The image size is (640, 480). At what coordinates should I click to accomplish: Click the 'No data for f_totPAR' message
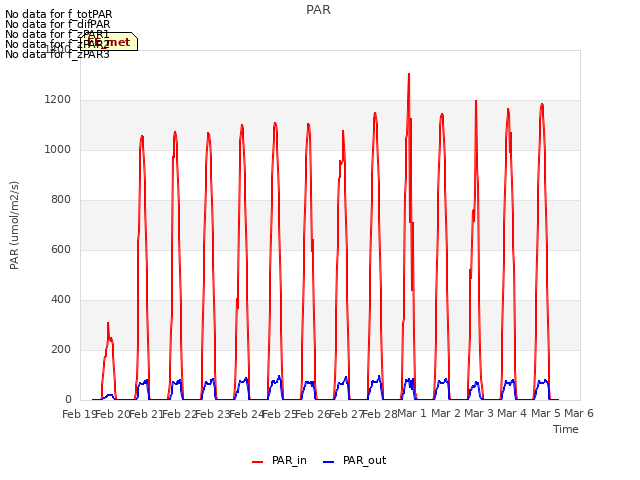coord(58,15)
